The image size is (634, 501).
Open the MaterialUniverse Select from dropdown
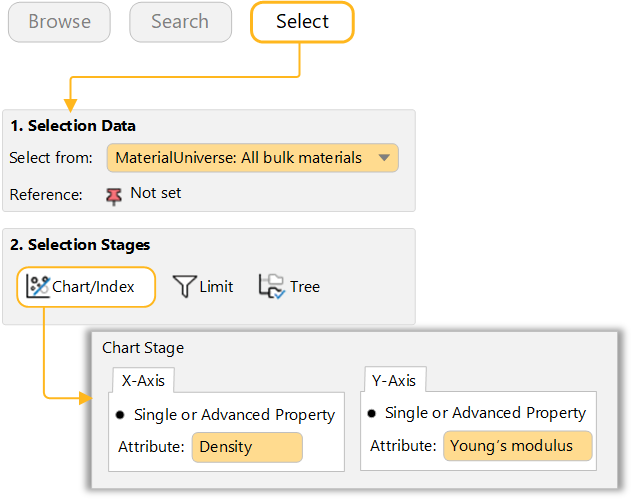(240, 158)
